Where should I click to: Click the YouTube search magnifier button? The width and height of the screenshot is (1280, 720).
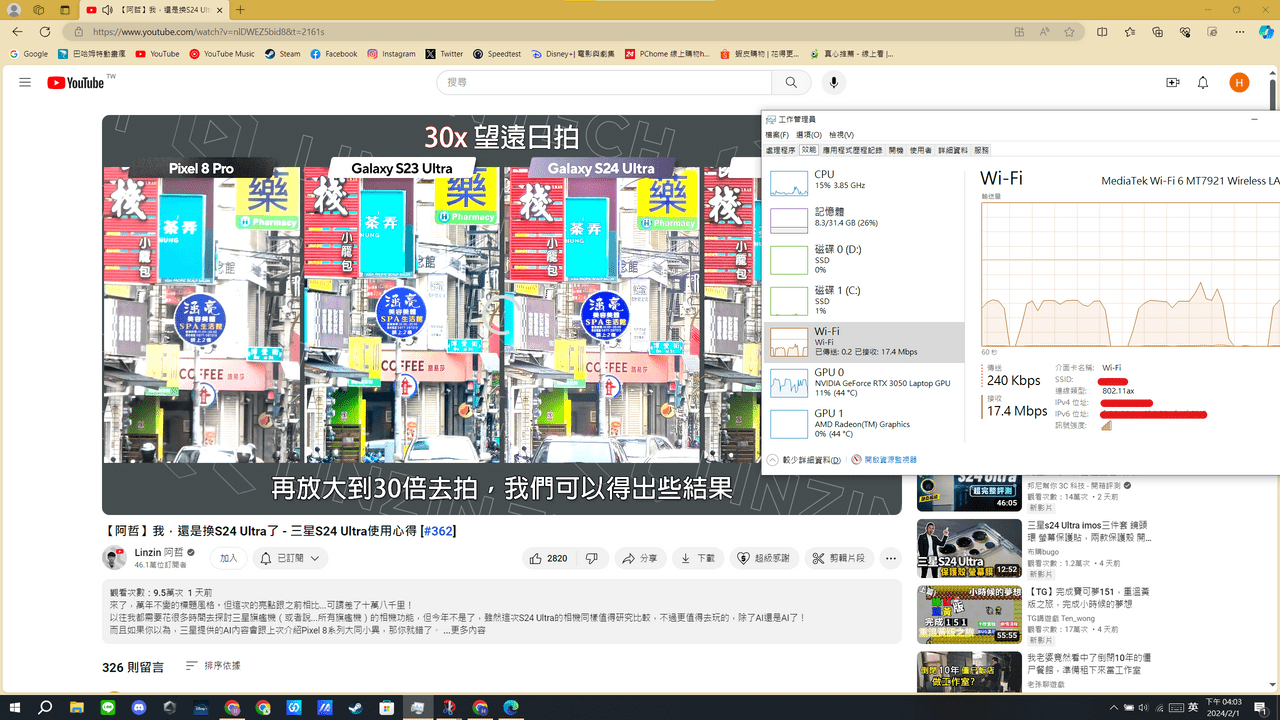pyautogui.click(x=791, y=82)
